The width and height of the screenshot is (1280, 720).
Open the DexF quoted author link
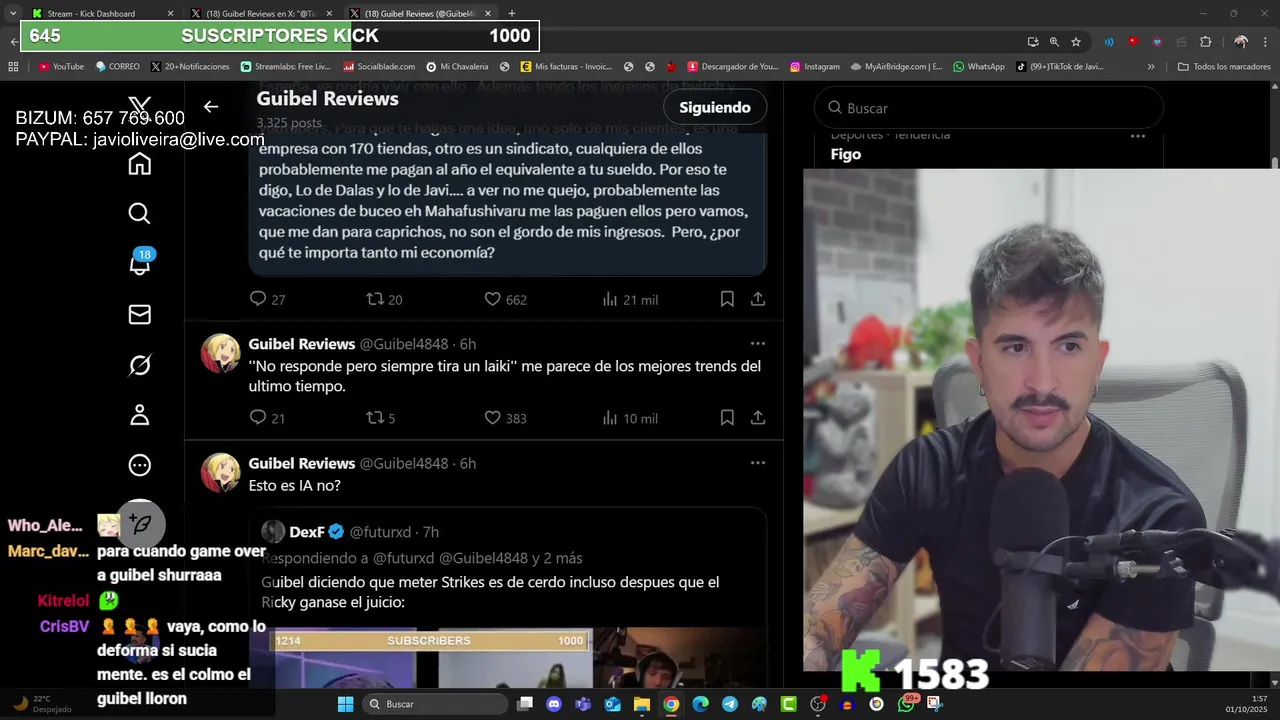tap(307, 532)
